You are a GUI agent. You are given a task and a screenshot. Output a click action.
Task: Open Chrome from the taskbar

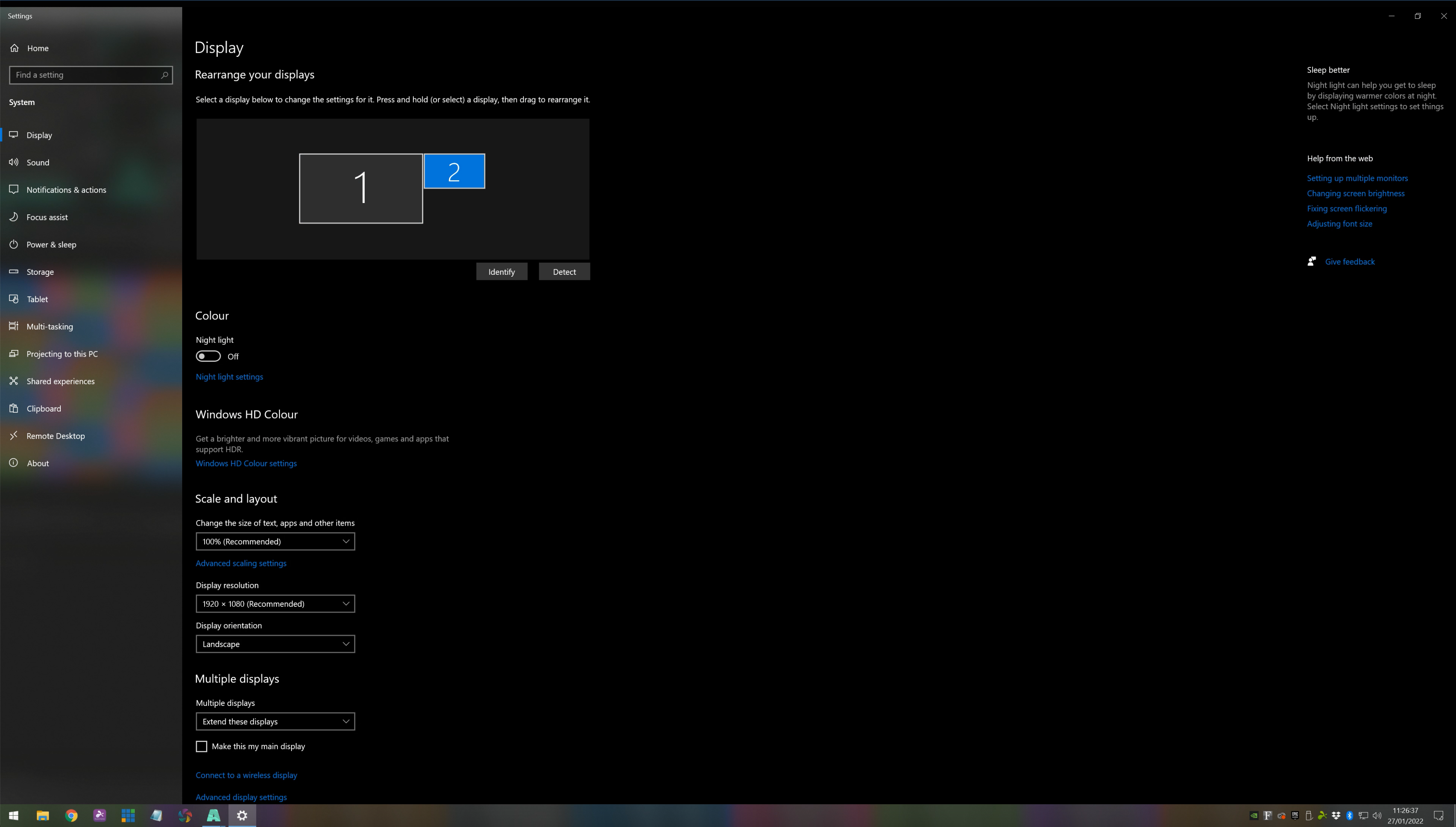71,816
